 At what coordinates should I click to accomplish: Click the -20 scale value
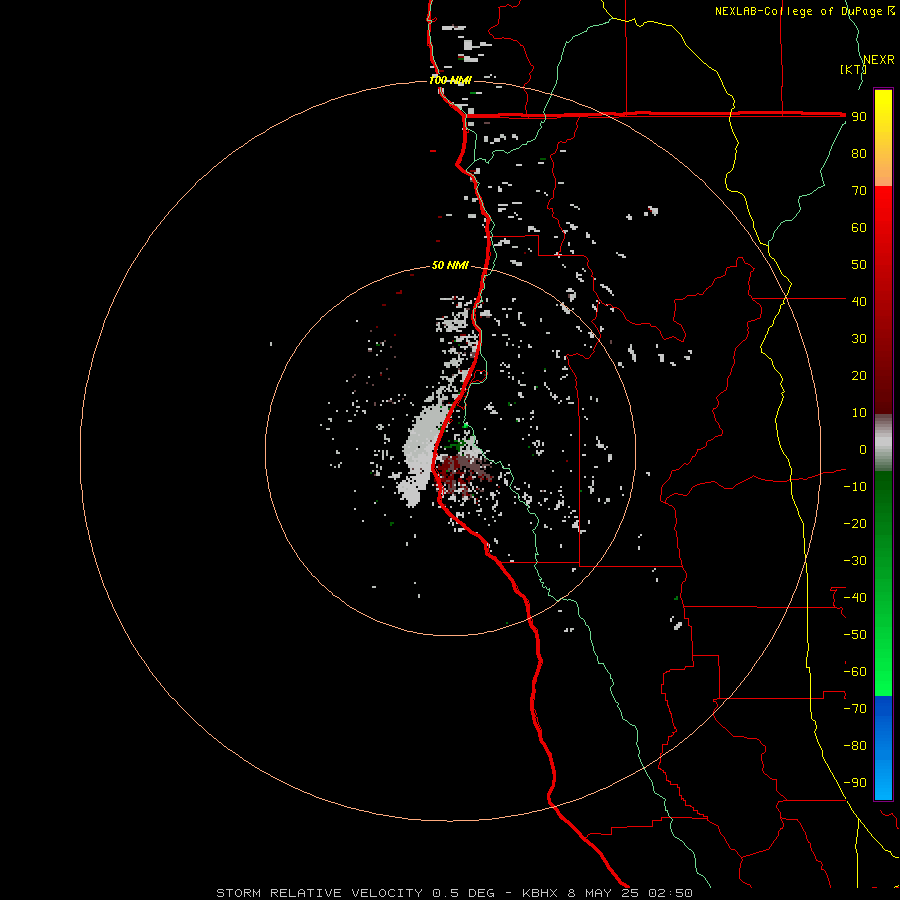(855, 523)
